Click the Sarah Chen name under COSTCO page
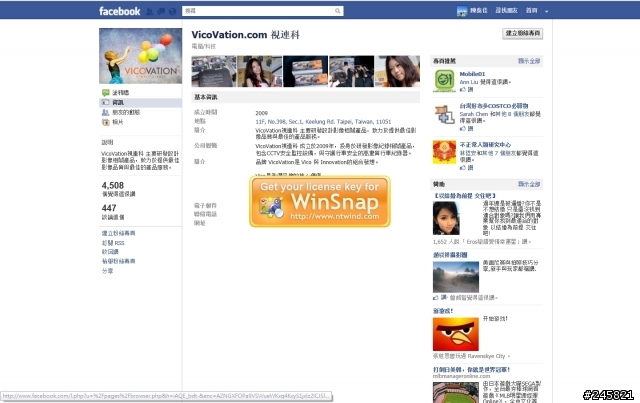The width and height of the screenshot is (640, 403). pyautogui.click(x=474, y=114)
